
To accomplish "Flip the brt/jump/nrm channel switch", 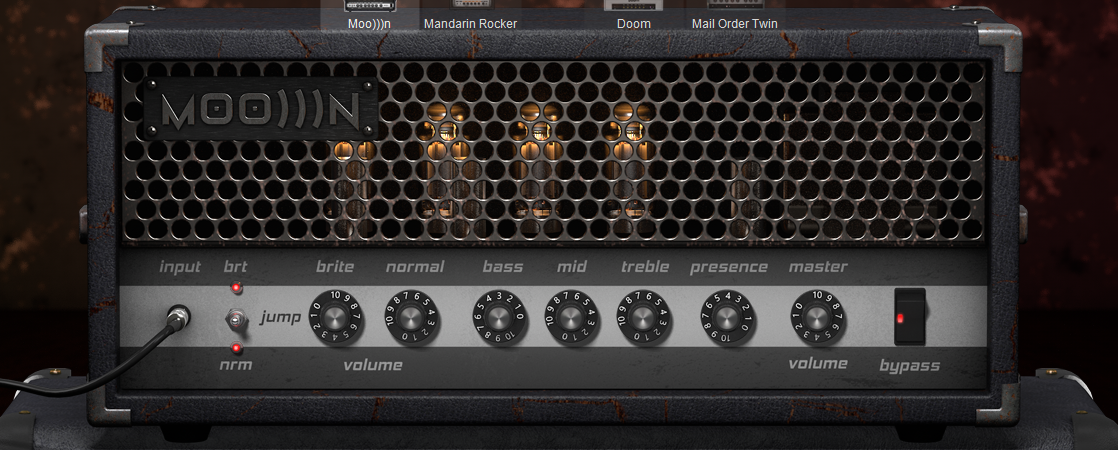I will (x=235, y=319).
